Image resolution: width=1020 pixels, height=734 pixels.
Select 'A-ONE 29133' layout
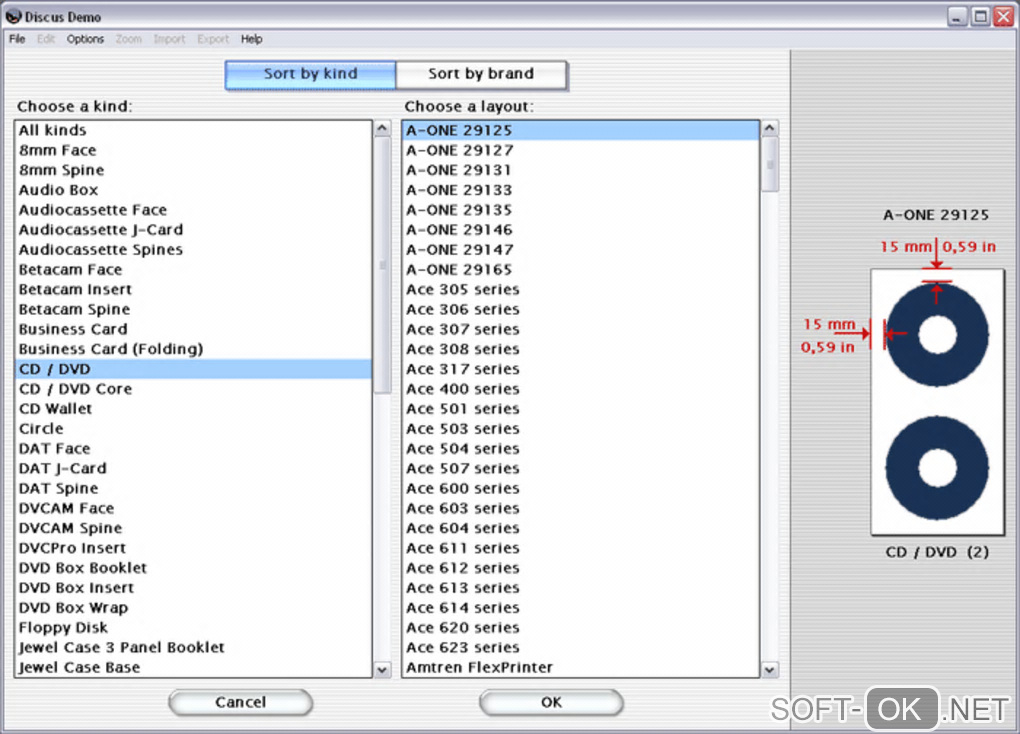click(581, 190)
